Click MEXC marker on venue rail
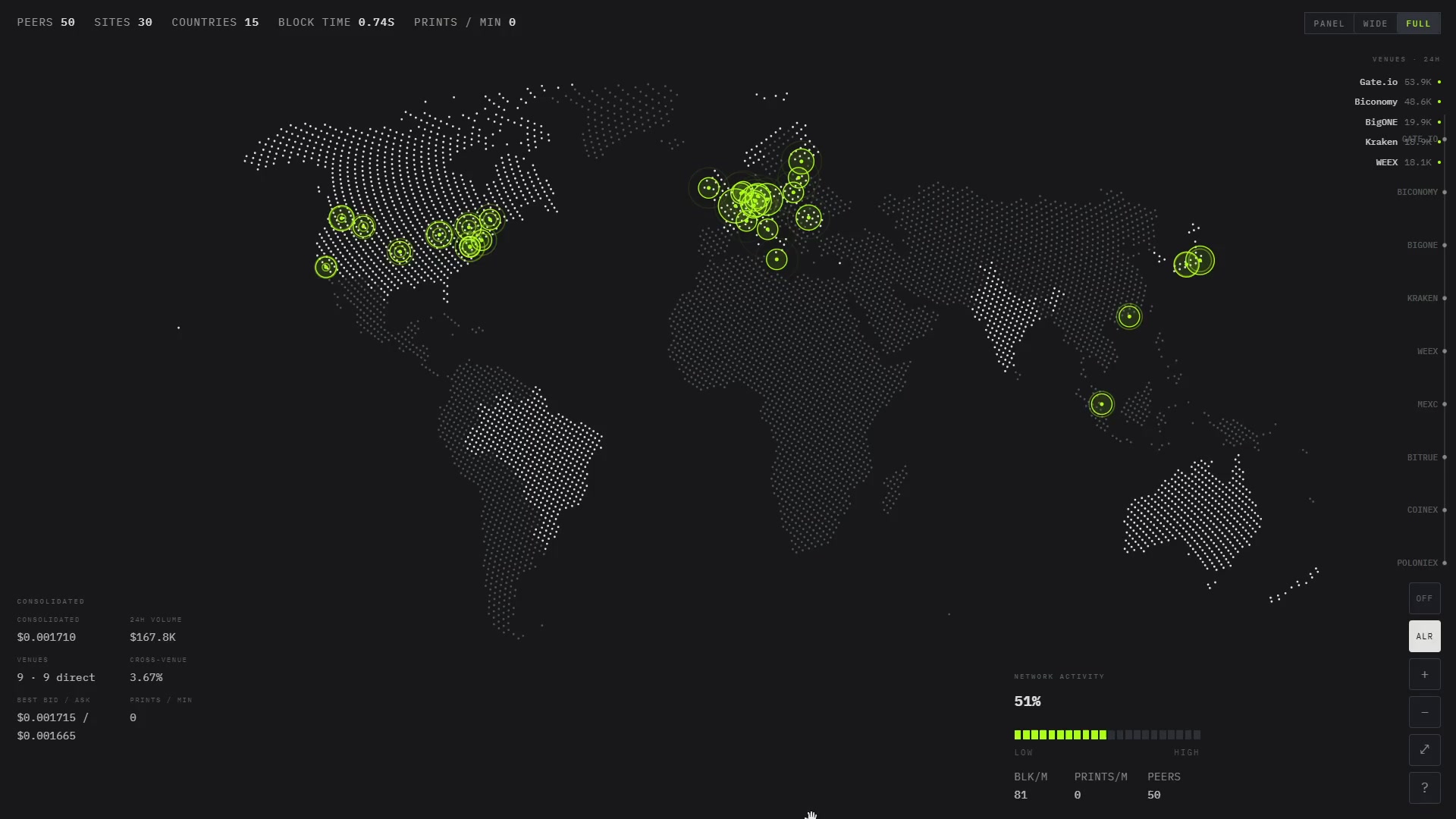The image size is (1456, 819). click(1444, 405)
